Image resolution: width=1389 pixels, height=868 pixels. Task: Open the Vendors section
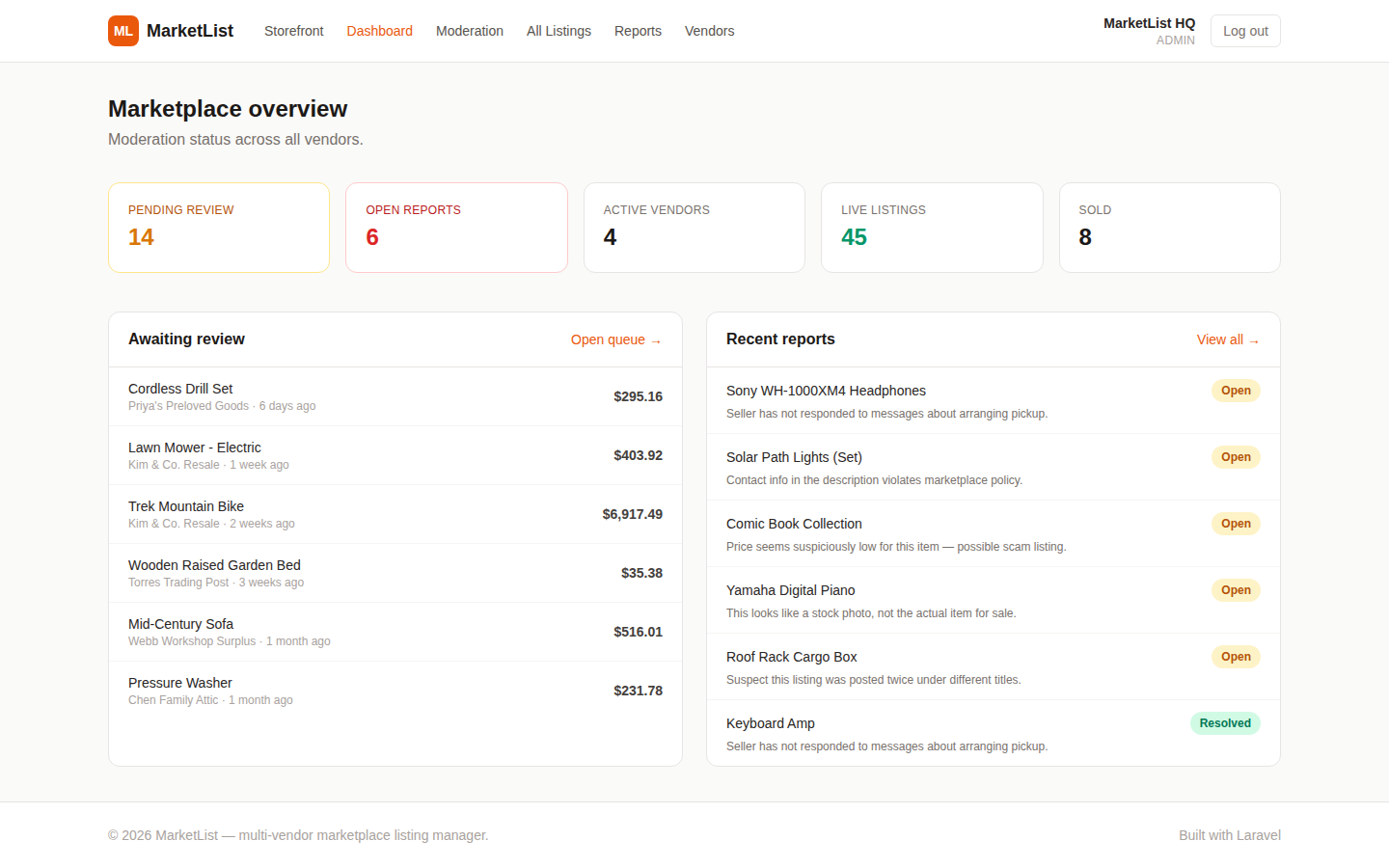click(x=709, y=31)
